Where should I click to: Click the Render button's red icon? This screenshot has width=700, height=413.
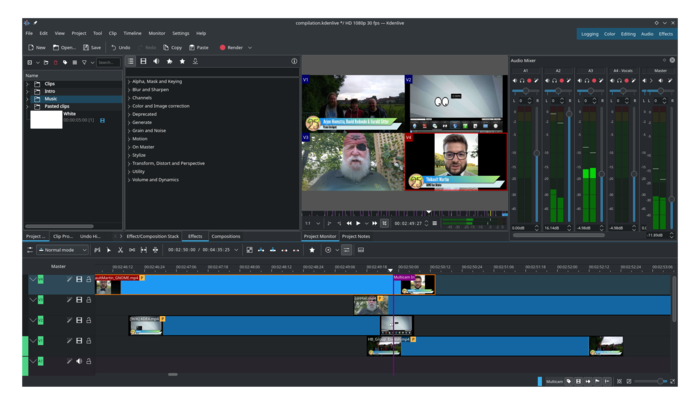pos(221,47)
